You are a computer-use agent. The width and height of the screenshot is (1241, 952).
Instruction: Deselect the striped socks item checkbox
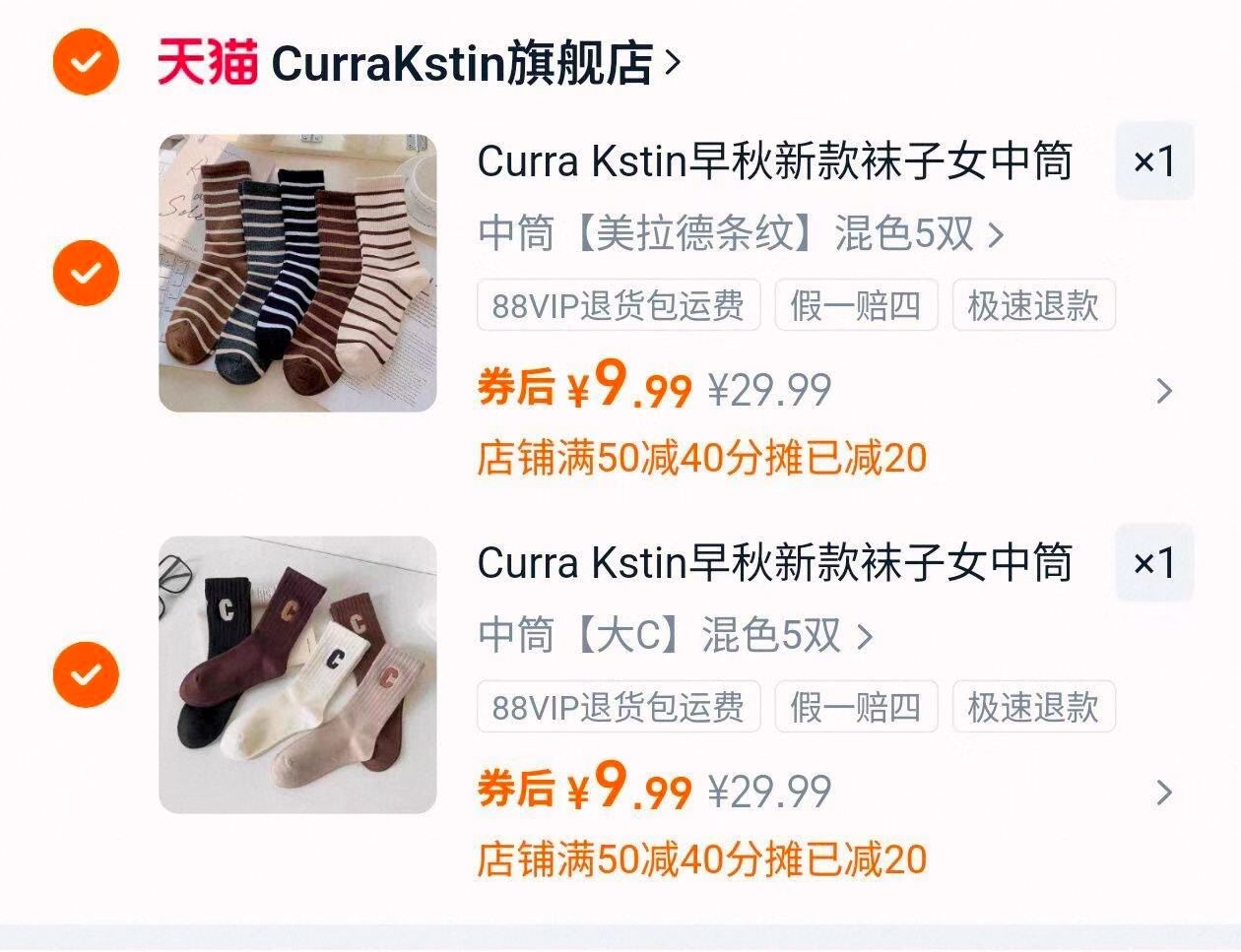pos(86,273)
